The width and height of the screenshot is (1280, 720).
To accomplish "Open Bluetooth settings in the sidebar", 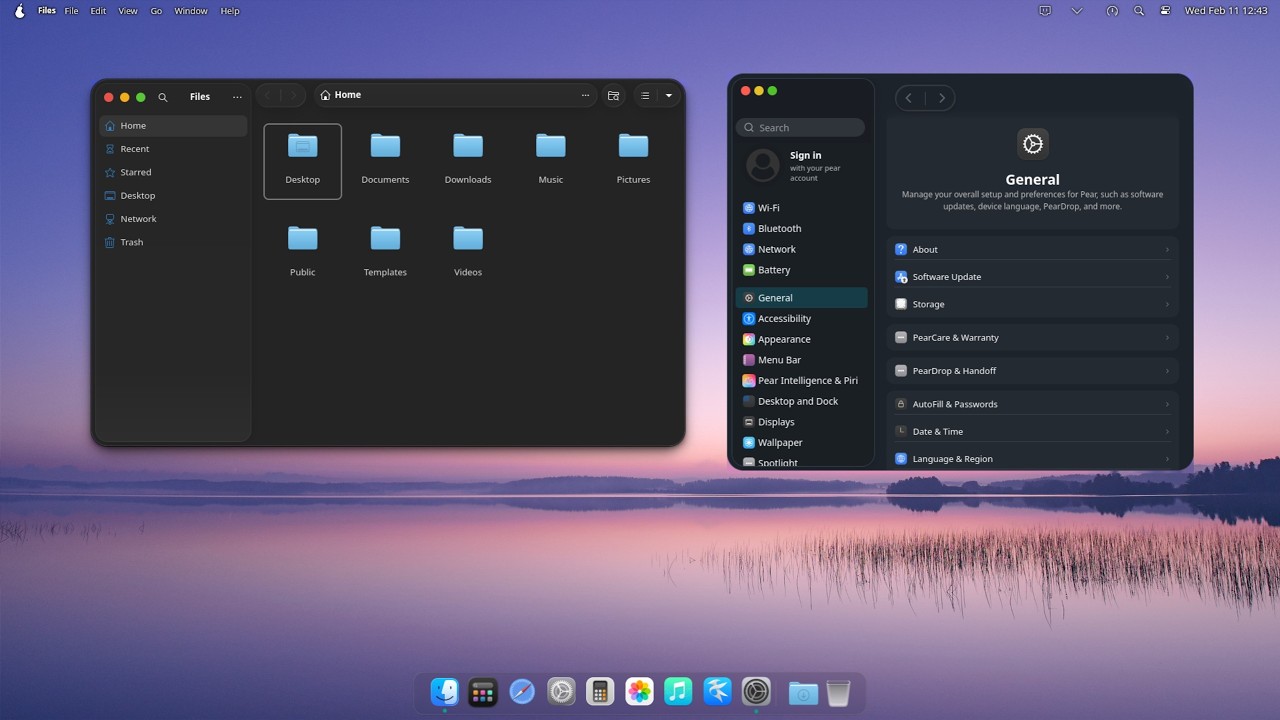I will coord(801,229).
